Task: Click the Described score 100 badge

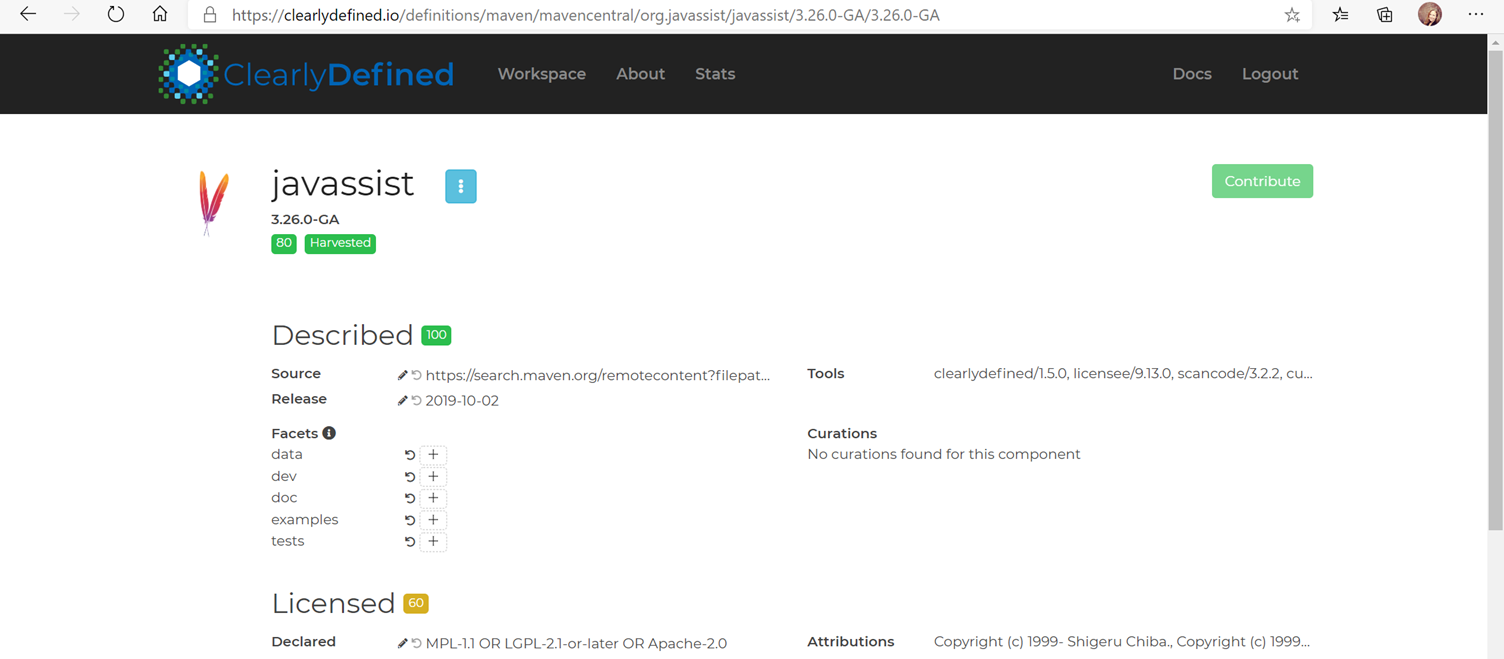Action: click(x=436, y=335)
